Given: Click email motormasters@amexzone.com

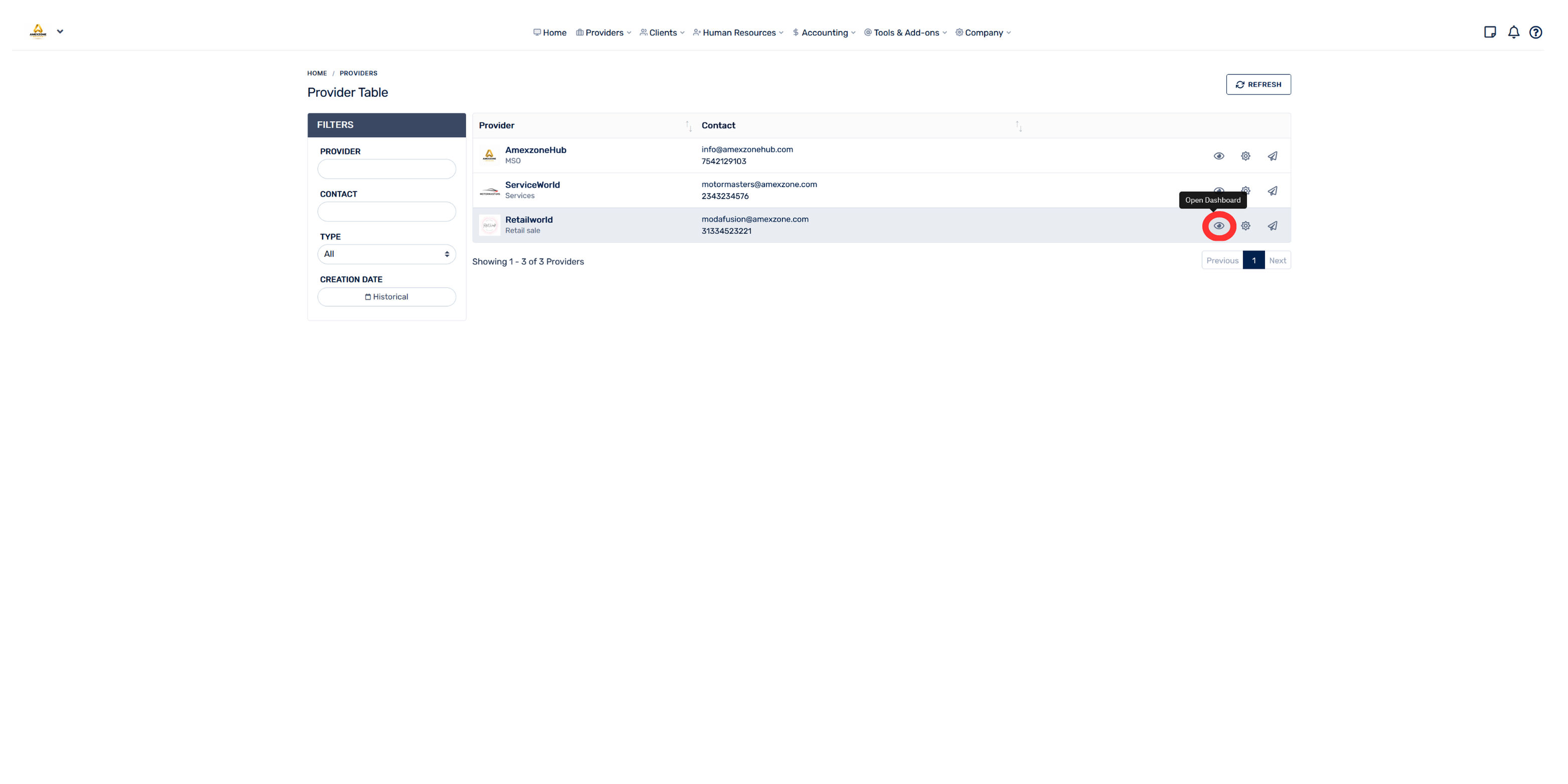Looking at the screenshot, I should [759, 184].
